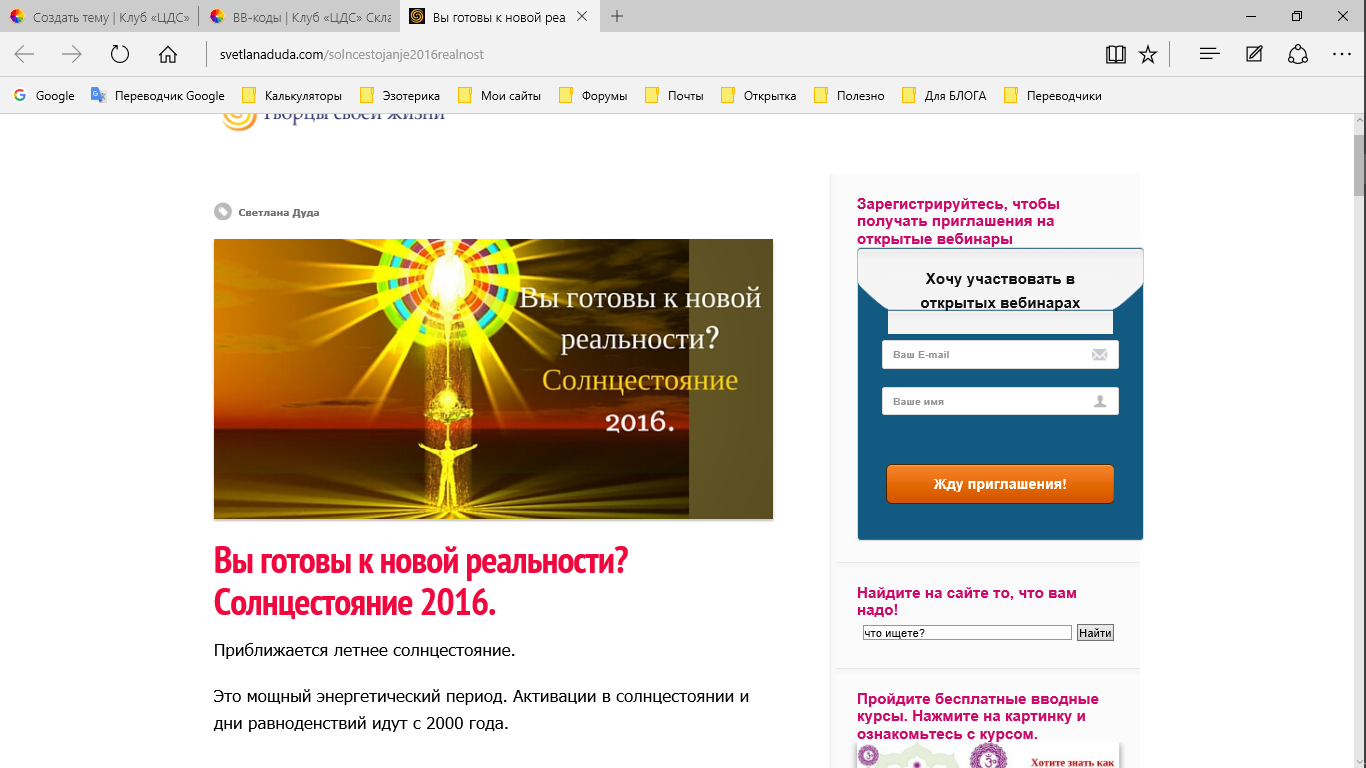Select the Вы готовы к новой реа tab
Viewport: 1366px width, 768px height.
(500, 16)
